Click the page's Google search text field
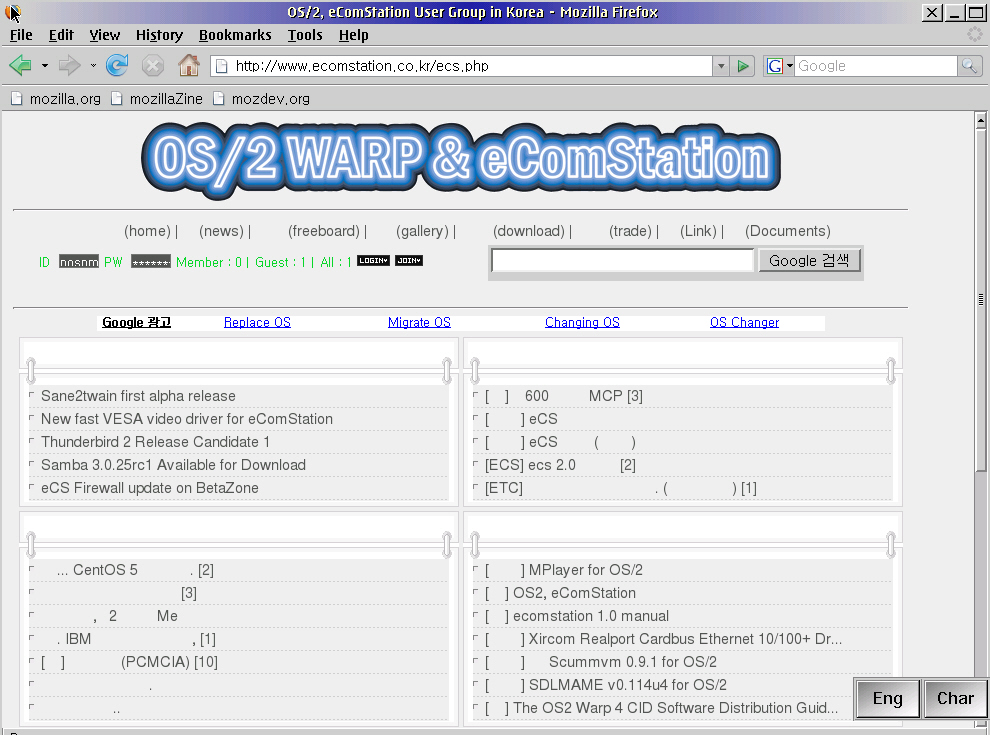The image size is (990, 735). 623,260
